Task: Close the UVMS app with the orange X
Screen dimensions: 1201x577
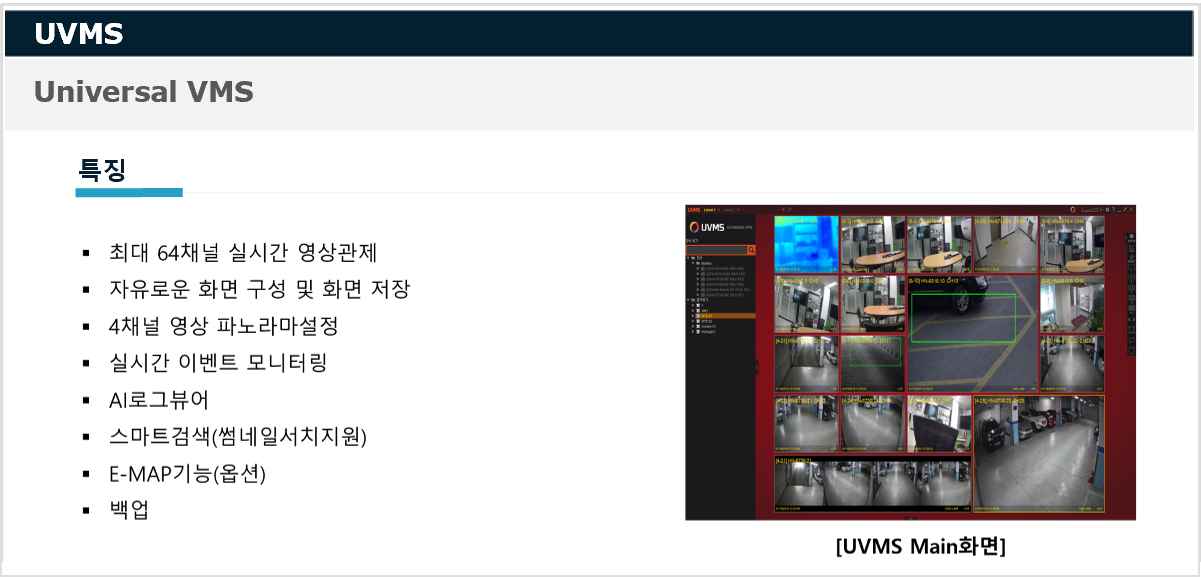Action: pyautogui.click(x=1131, y=210)
